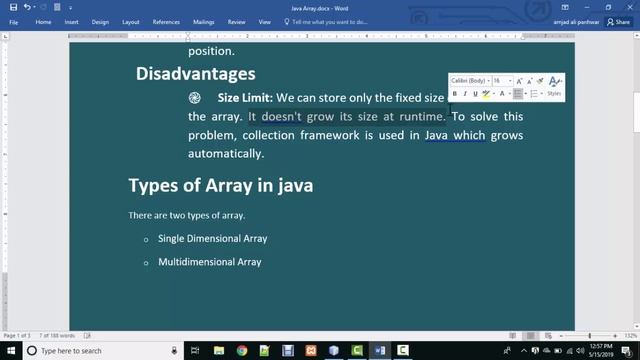This screenshot has width=640, height=360.
Task: Go to the Mailings tab
Action: pos(204,22)
